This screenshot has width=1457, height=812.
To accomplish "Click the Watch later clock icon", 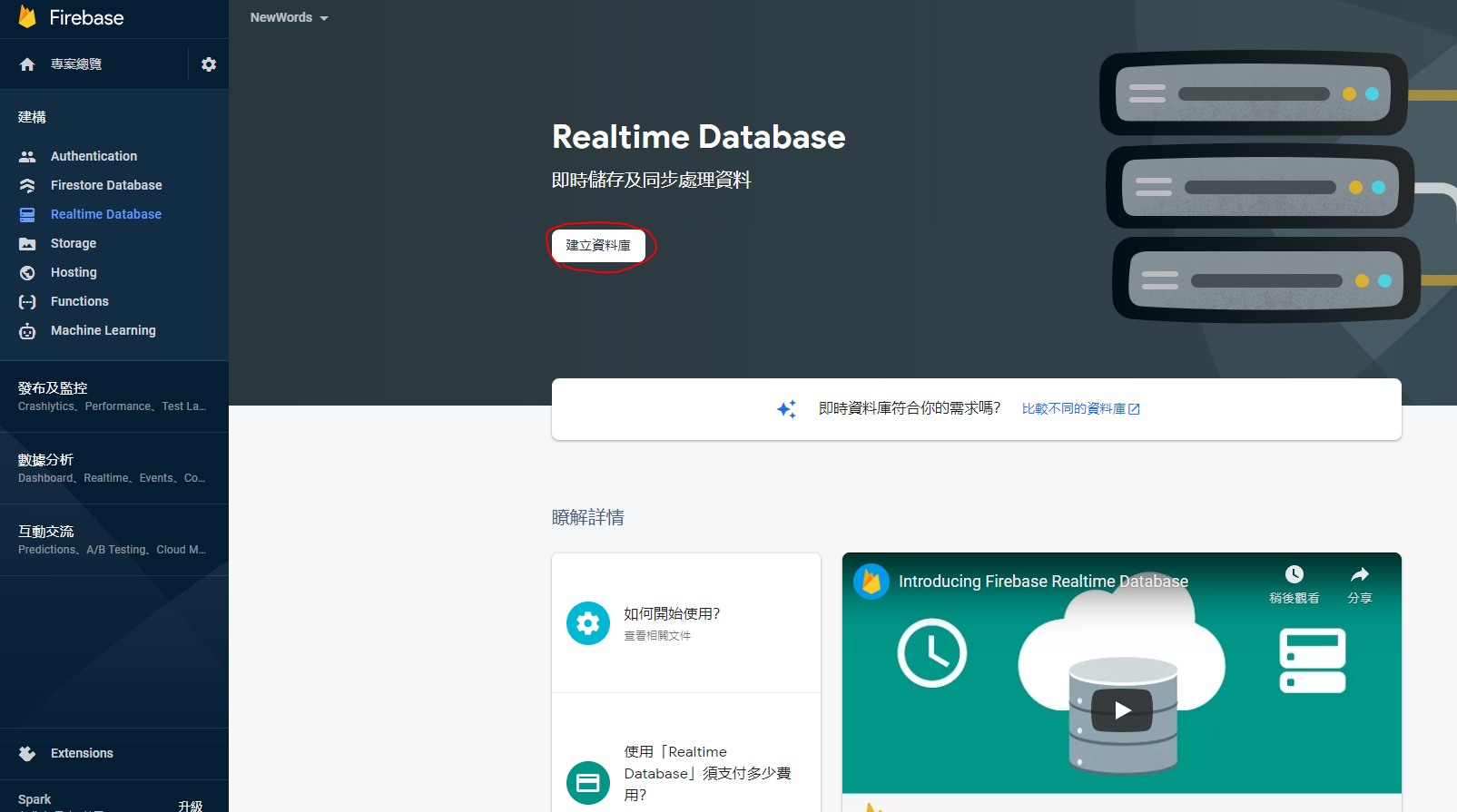I will coord(1295,574).
